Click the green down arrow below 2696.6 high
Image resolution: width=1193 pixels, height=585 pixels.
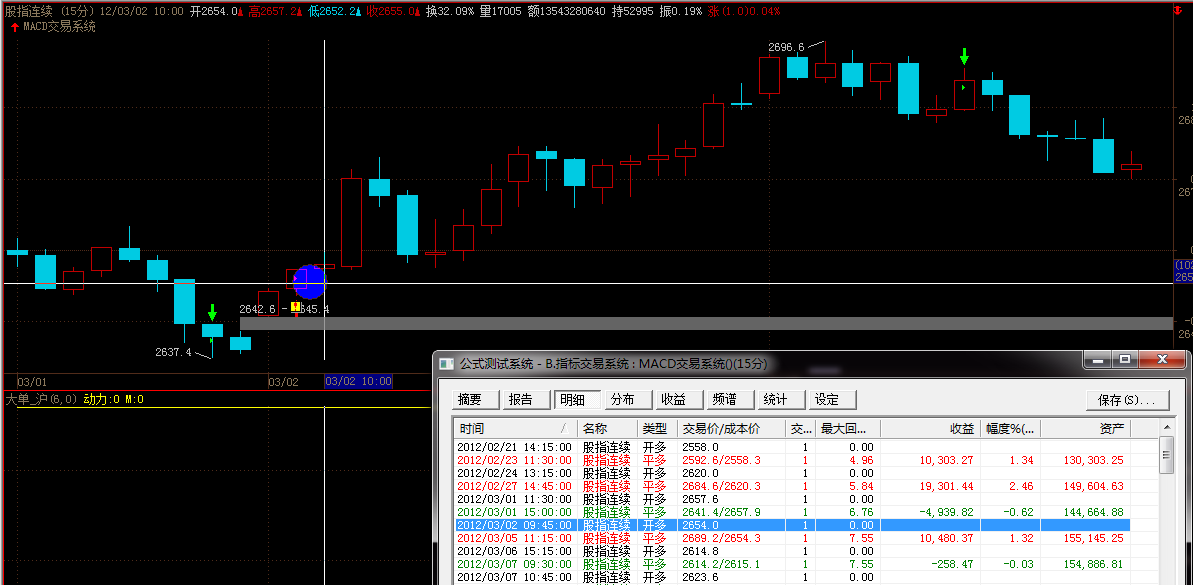pos(964,56)
